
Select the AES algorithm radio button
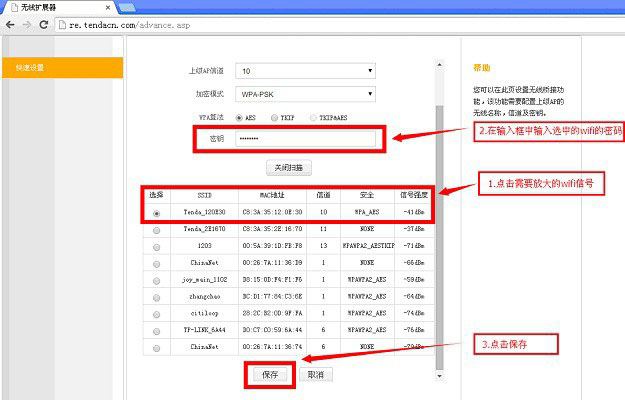point(240,117)
